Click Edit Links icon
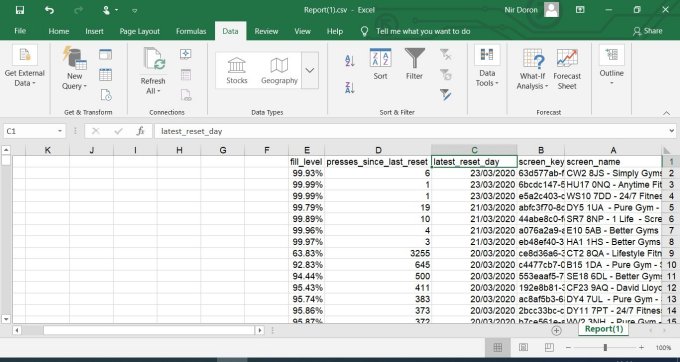Screen dimensions: 680x362 coord(186,95)
